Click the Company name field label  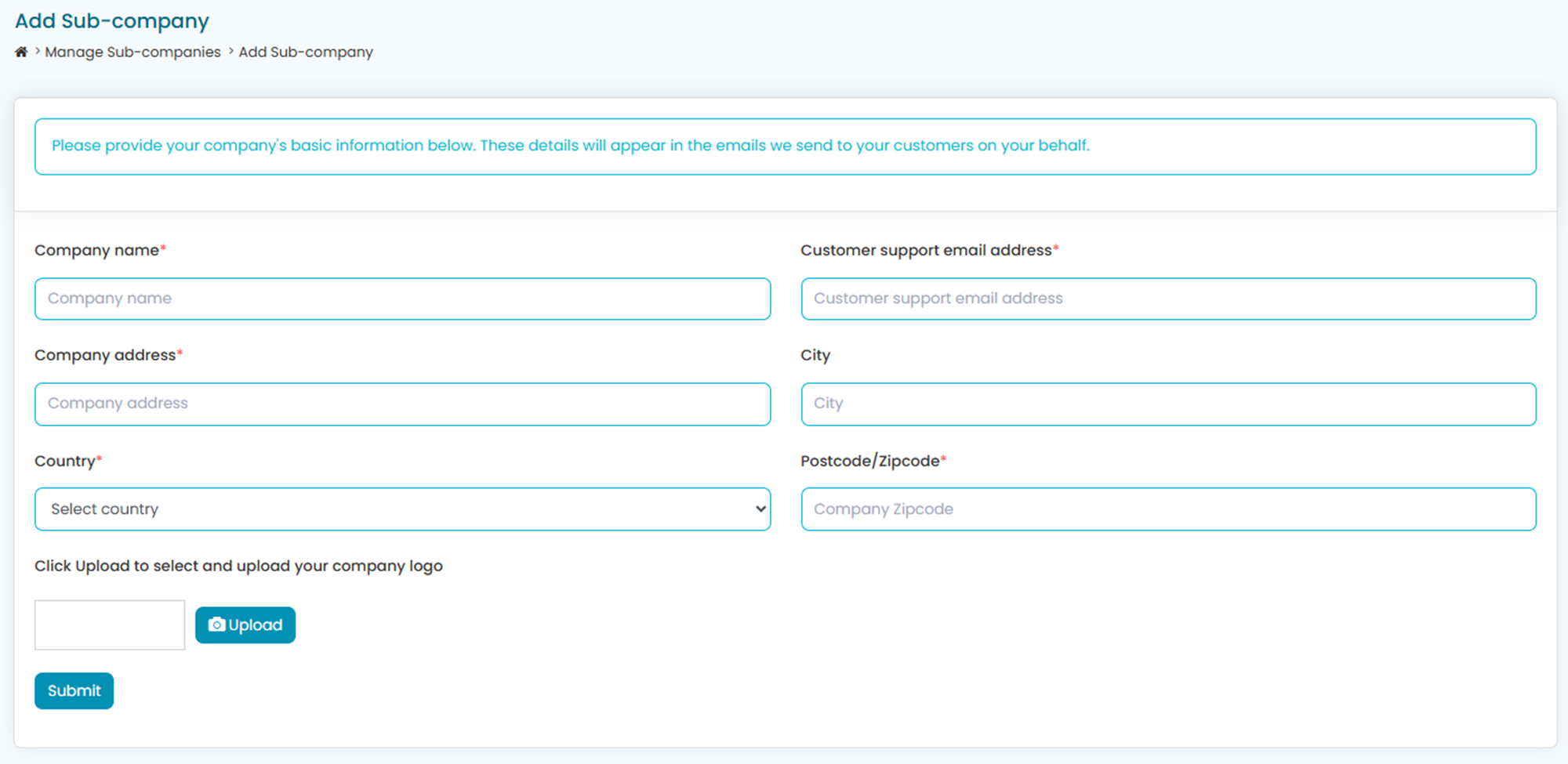(x=96, y=250)
